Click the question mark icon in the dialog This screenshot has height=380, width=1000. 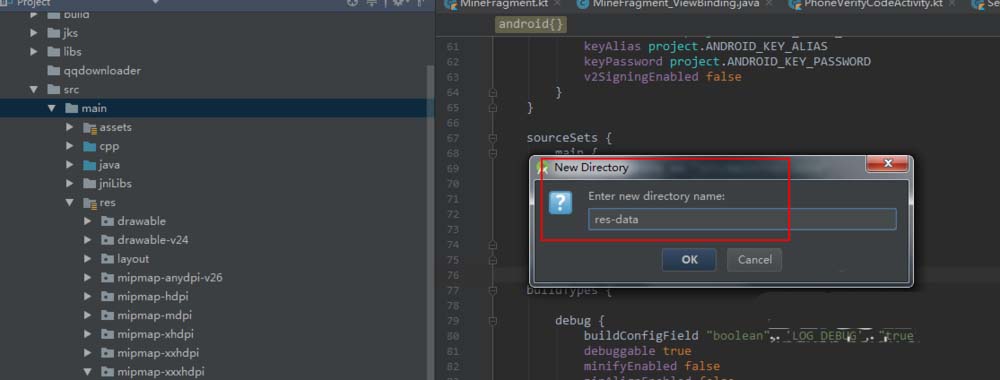pos(561,203)
